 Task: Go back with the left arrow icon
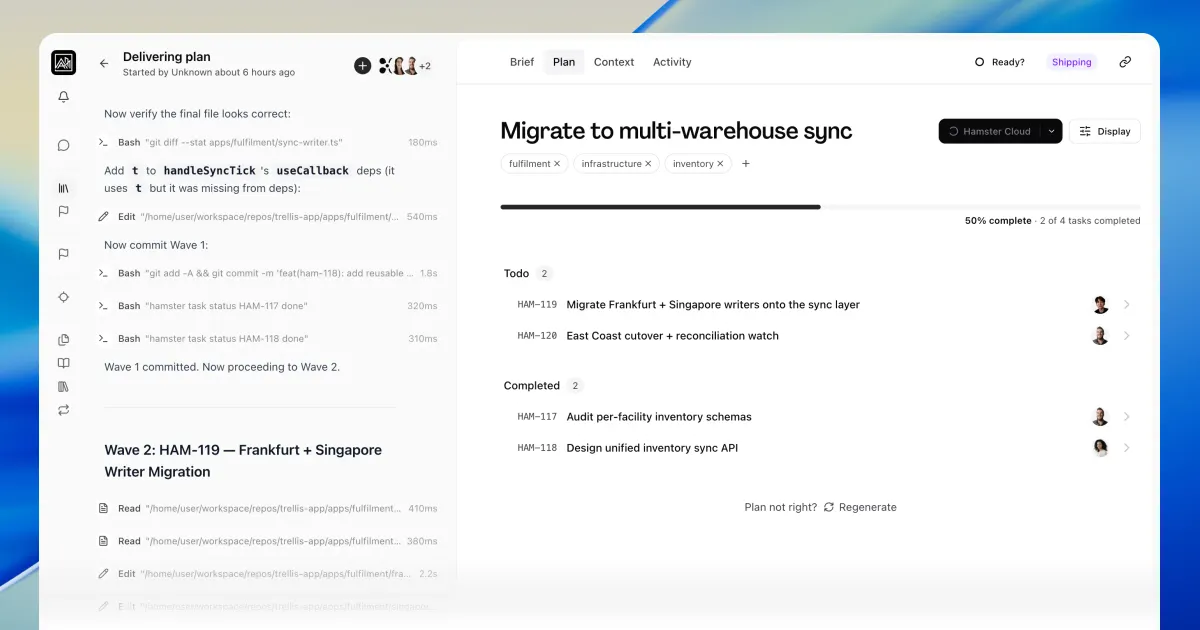[104, 63]
